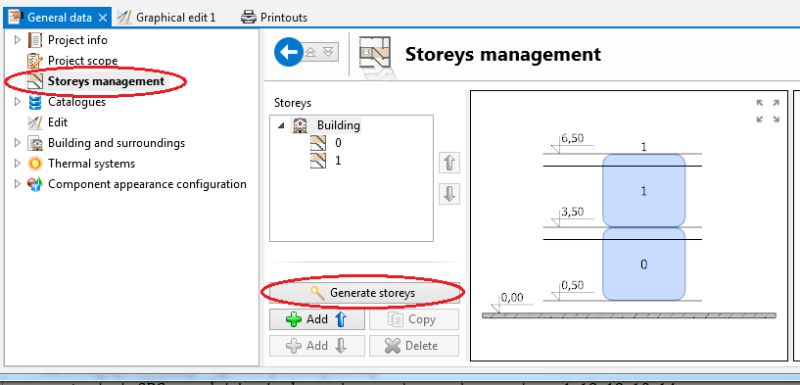Click the storey 0 stairs icon
Screen dimensions: 800x385
(x=318, y=143)
